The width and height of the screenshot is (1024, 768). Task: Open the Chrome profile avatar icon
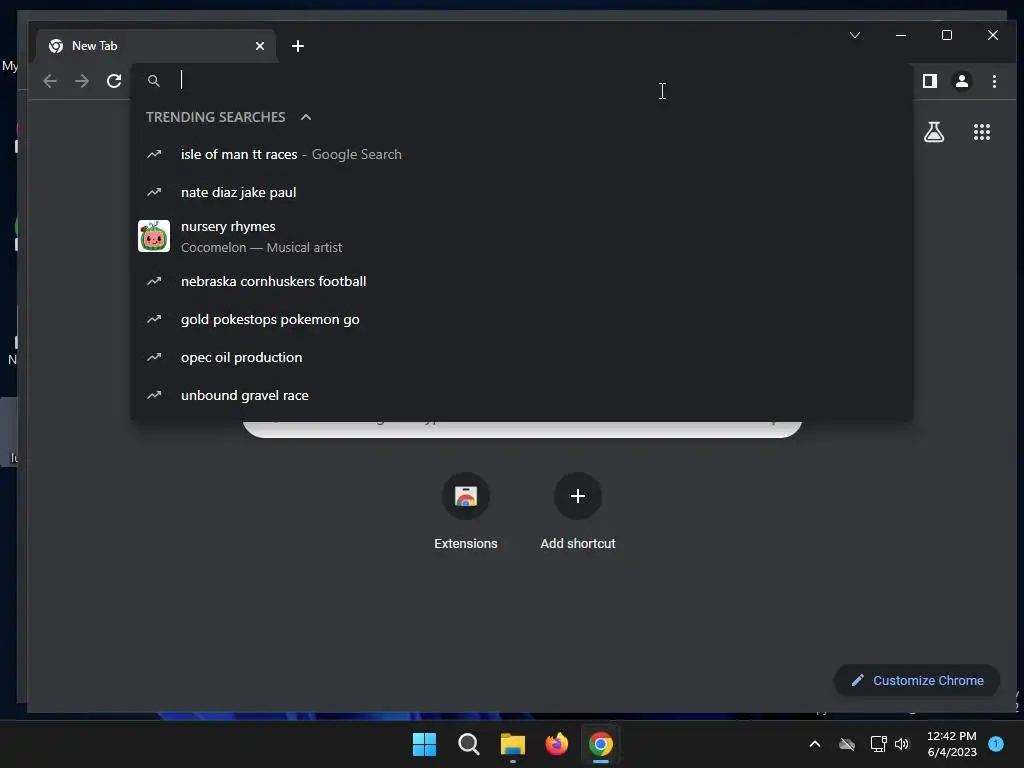962,81
